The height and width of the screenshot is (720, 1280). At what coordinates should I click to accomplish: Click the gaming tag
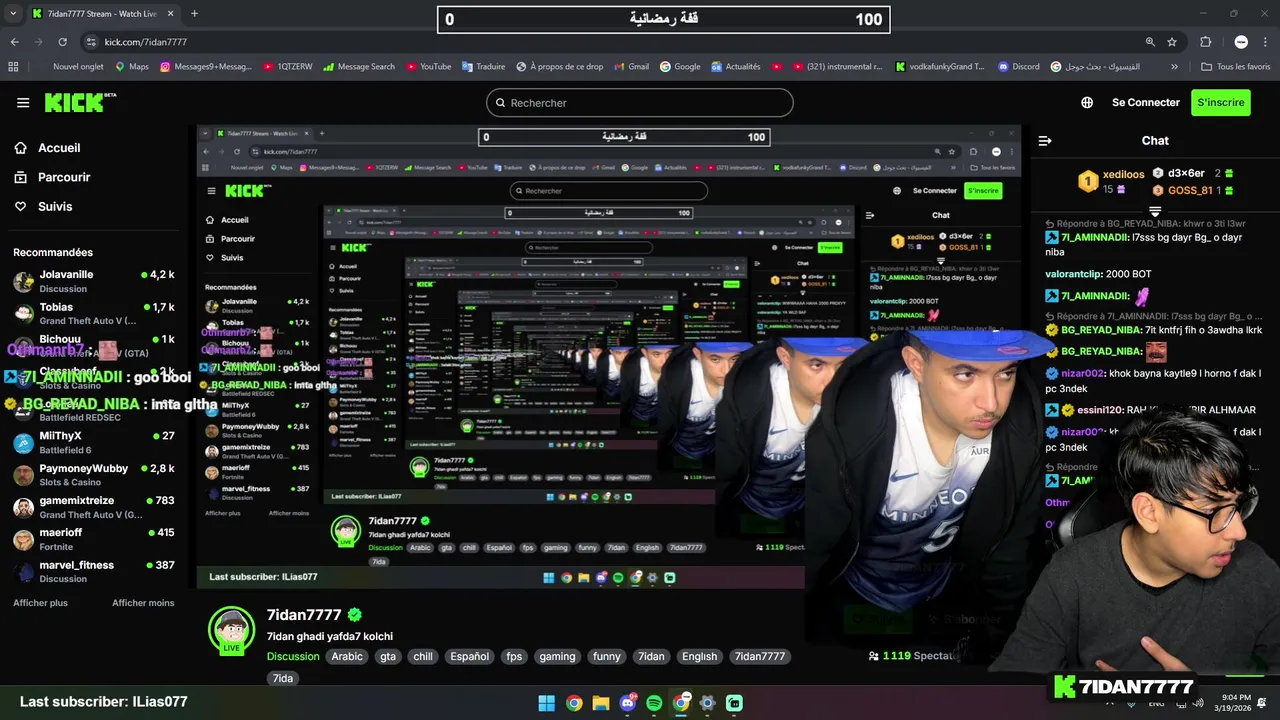coord(557,657)
